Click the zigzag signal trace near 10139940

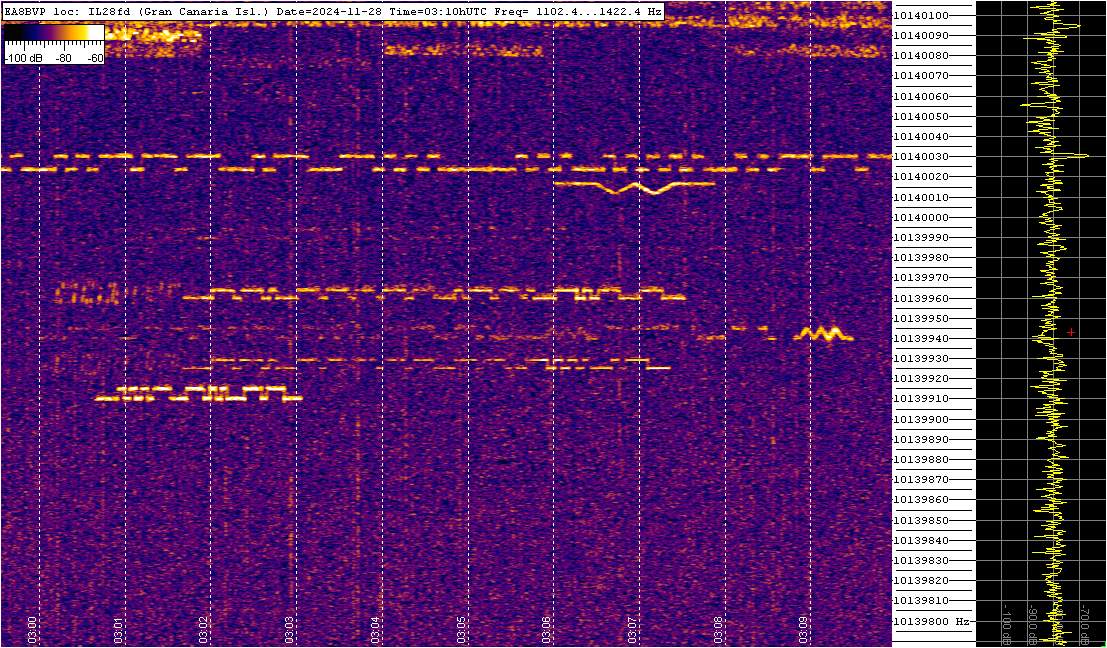click(x=823, y=334)
